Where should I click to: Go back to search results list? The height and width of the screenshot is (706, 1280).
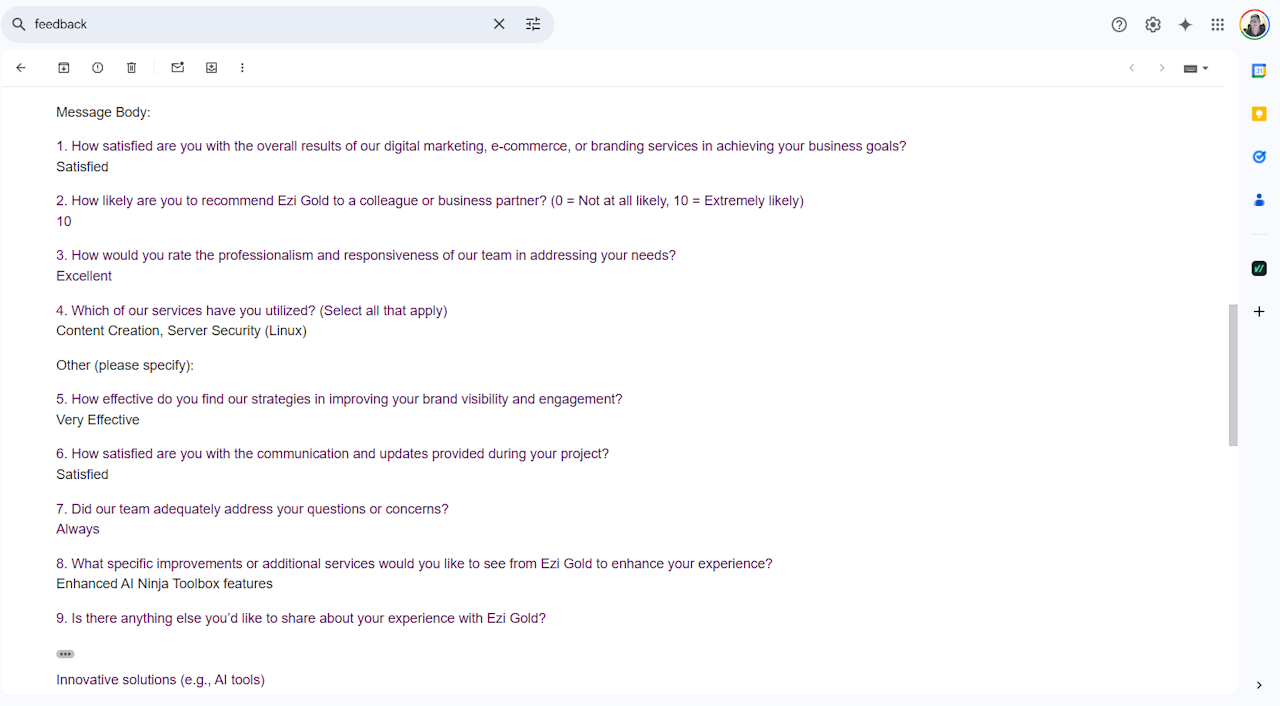tap(21, 68)
